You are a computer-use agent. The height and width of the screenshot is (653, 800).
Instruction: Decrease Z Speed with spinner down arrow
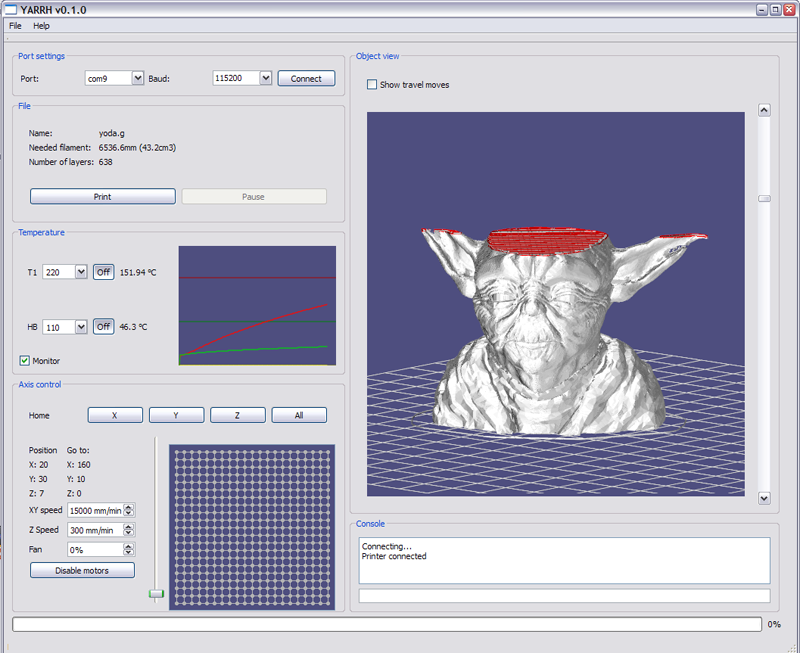pos(129,533)
